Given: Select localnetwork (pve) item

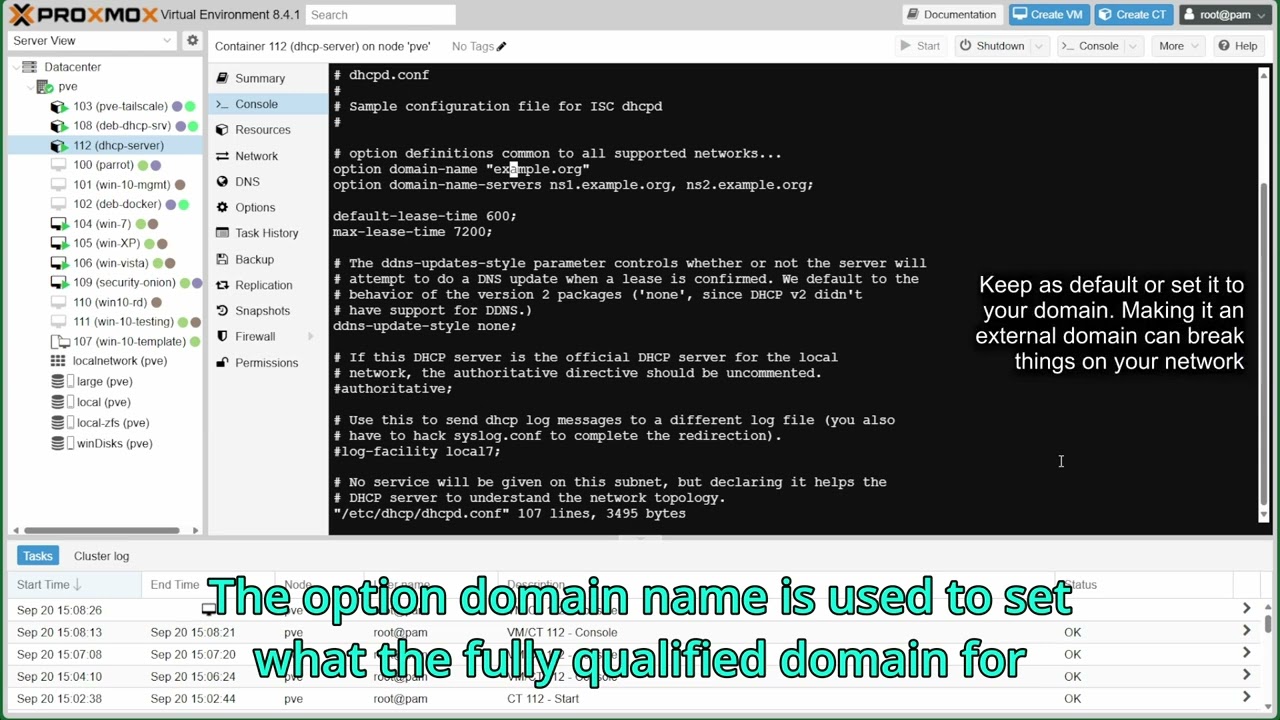Looking at the screenshot, I should [x=119, y=361].
